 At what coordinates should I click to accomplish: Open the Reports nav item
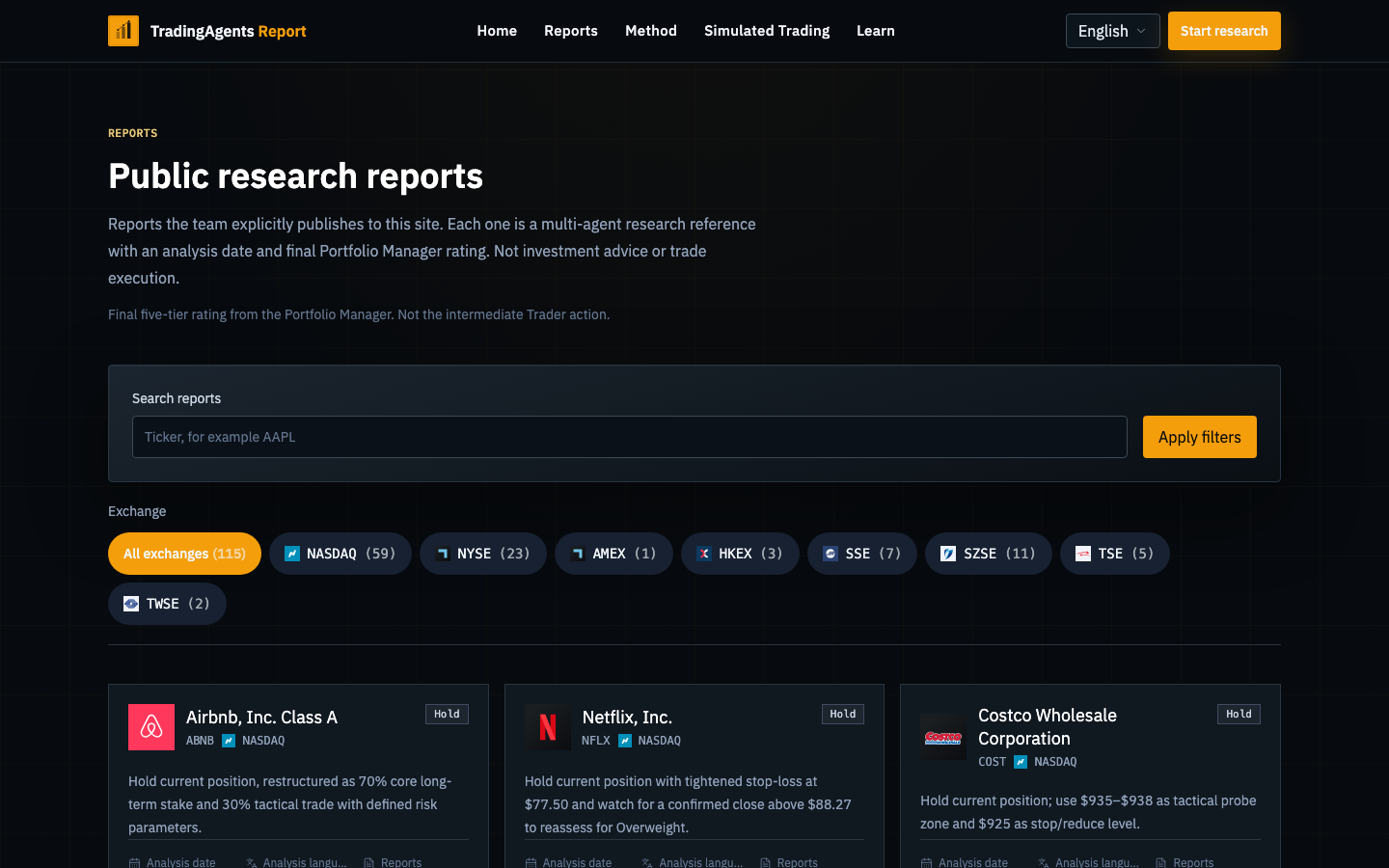[571, 31]
